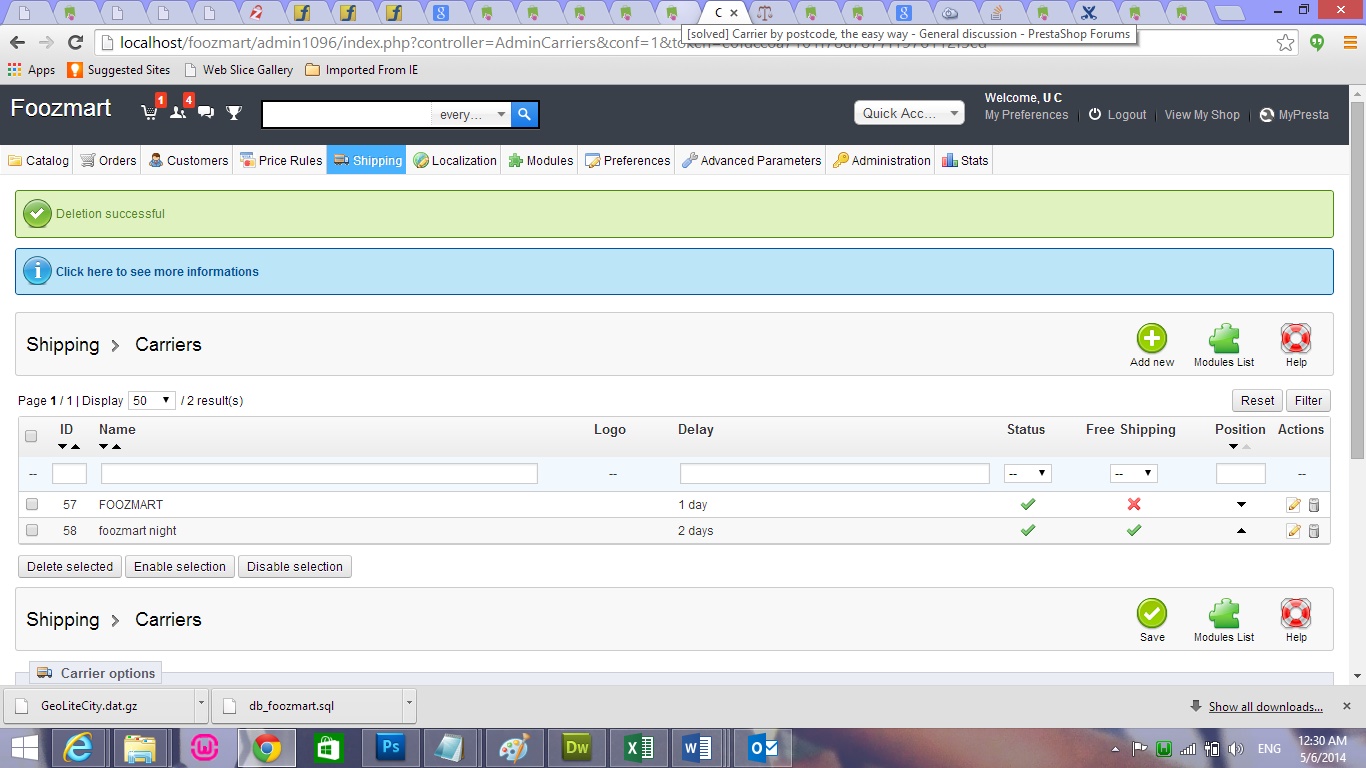This screenshot has height=768, width=1366.
Task: Log out via the Logout link
Action: [1118, 115]
